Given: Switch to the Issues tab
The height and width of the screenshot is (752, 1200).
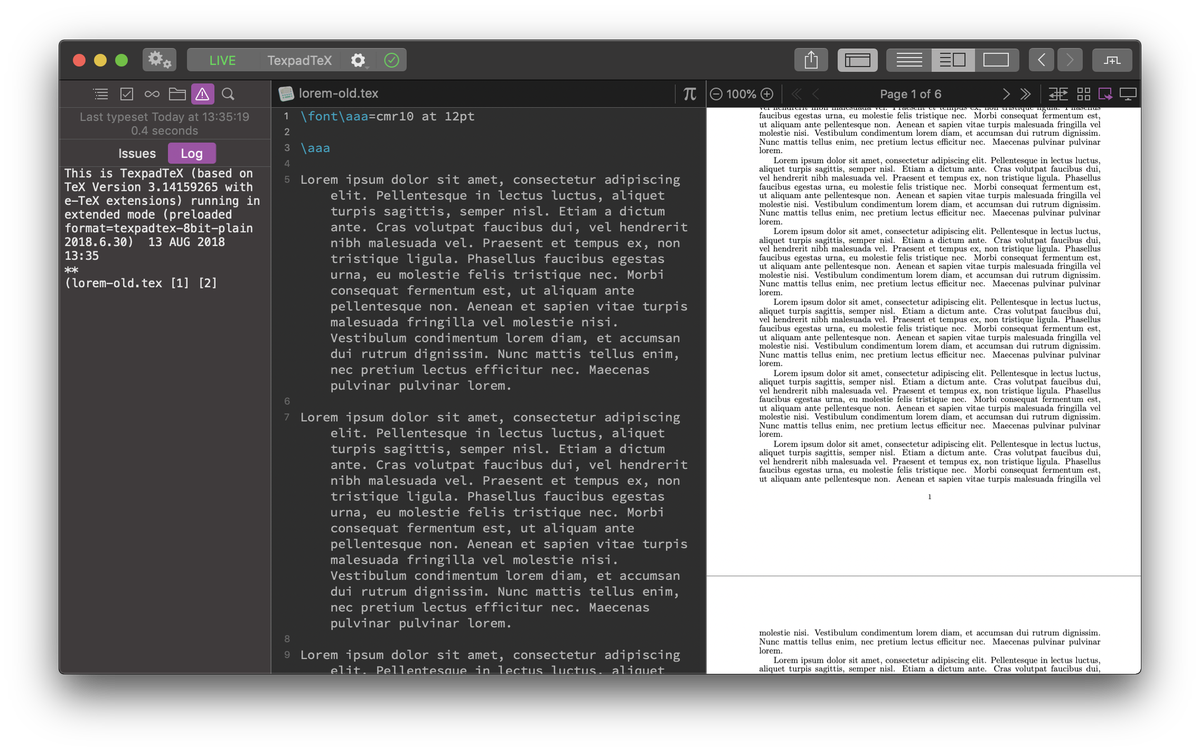Looking at the screenshot, I should pos(137,153).
